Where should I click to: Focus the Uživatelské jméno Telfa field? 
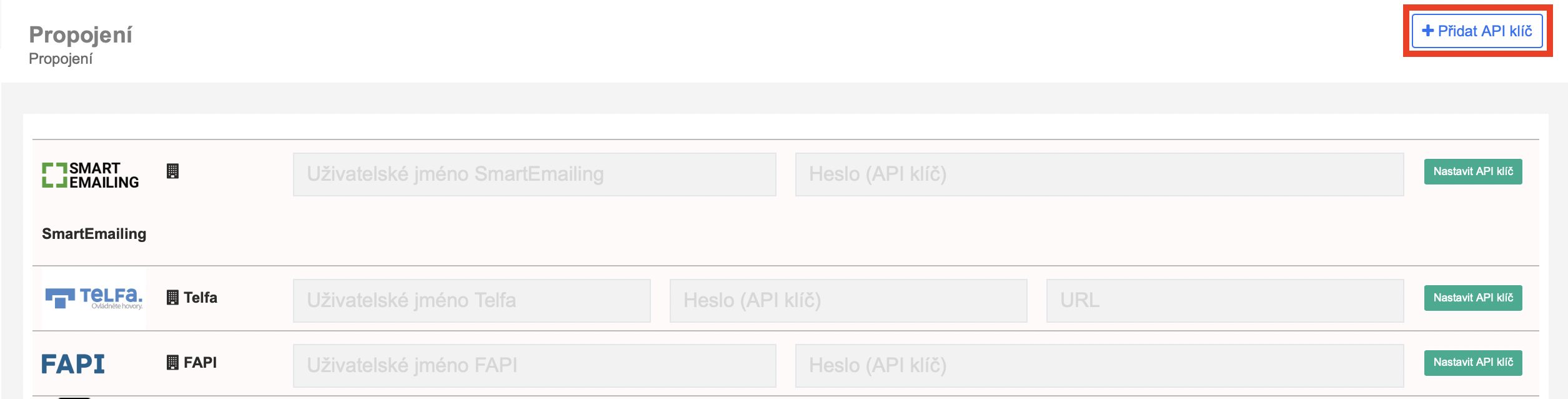472,301
